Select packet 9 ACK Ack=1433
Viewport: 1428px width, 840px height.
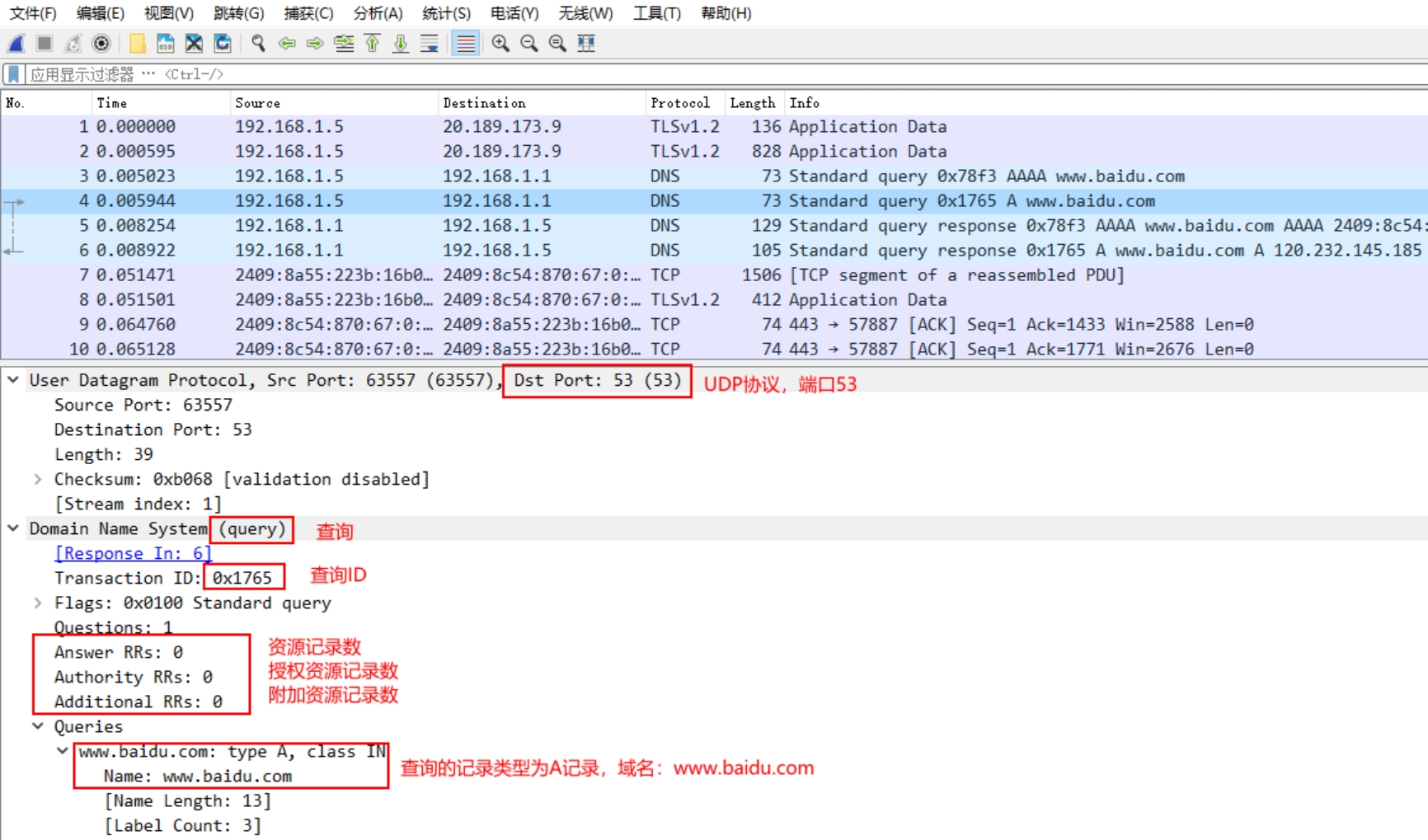coord(714,324)
